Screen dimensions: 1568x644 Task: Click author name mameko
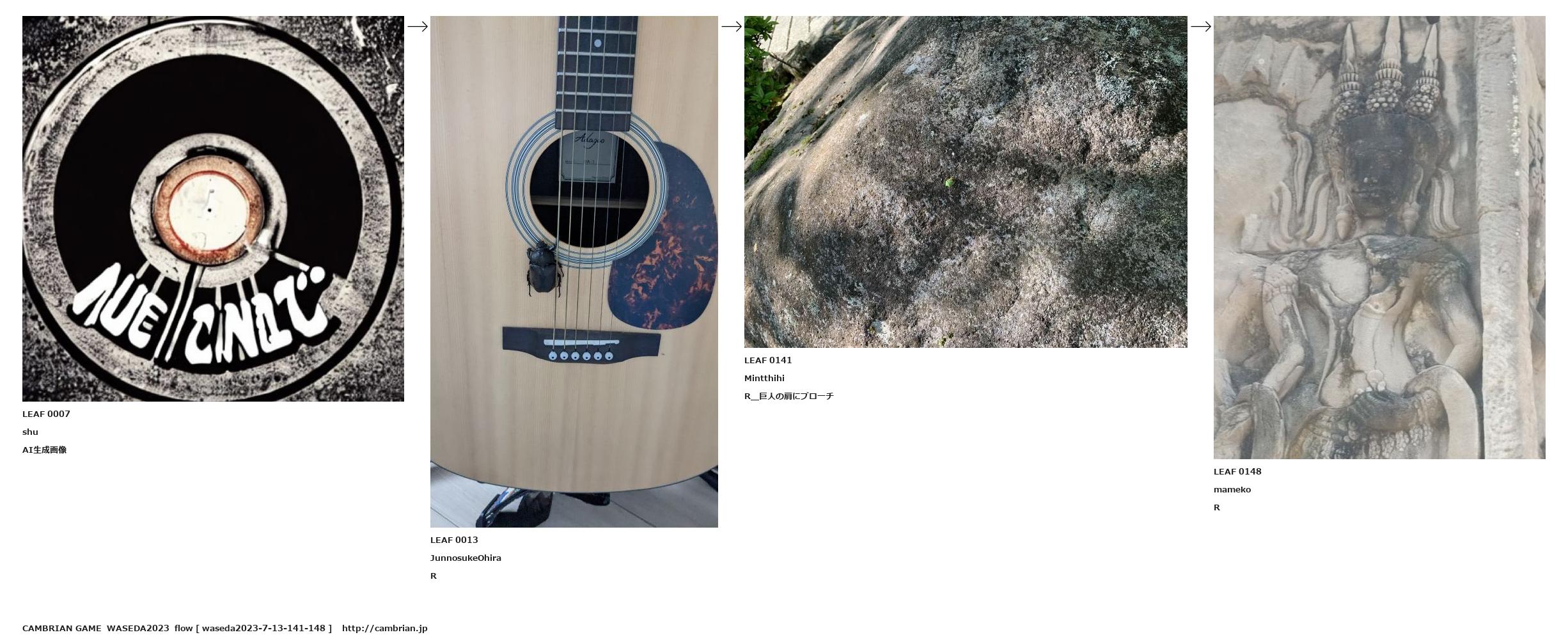tap(1232, 489)
